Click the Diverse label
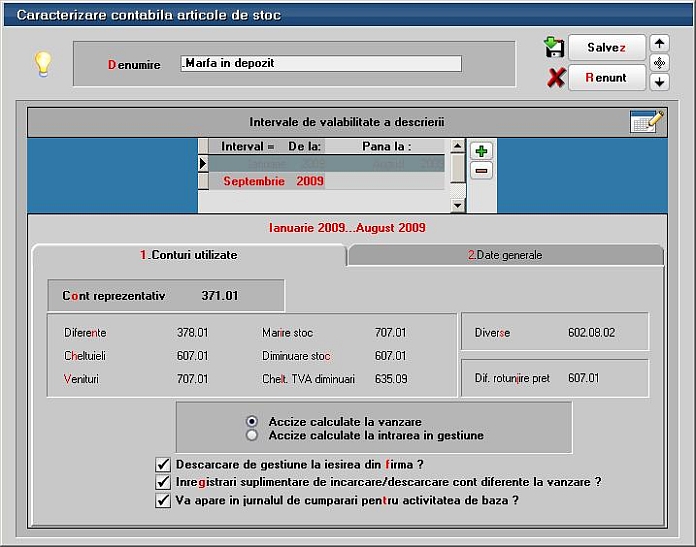 (x=492, y=333)
